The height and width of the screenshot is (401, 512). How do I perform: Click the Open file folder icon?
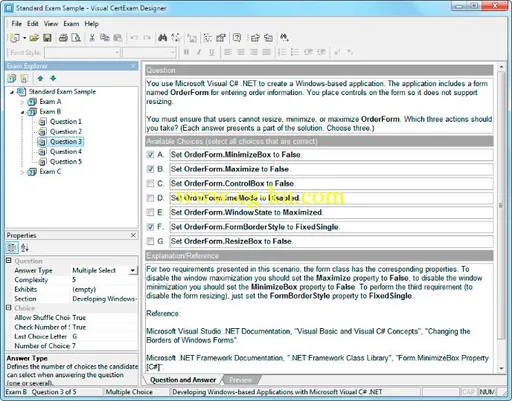[34, 38]
